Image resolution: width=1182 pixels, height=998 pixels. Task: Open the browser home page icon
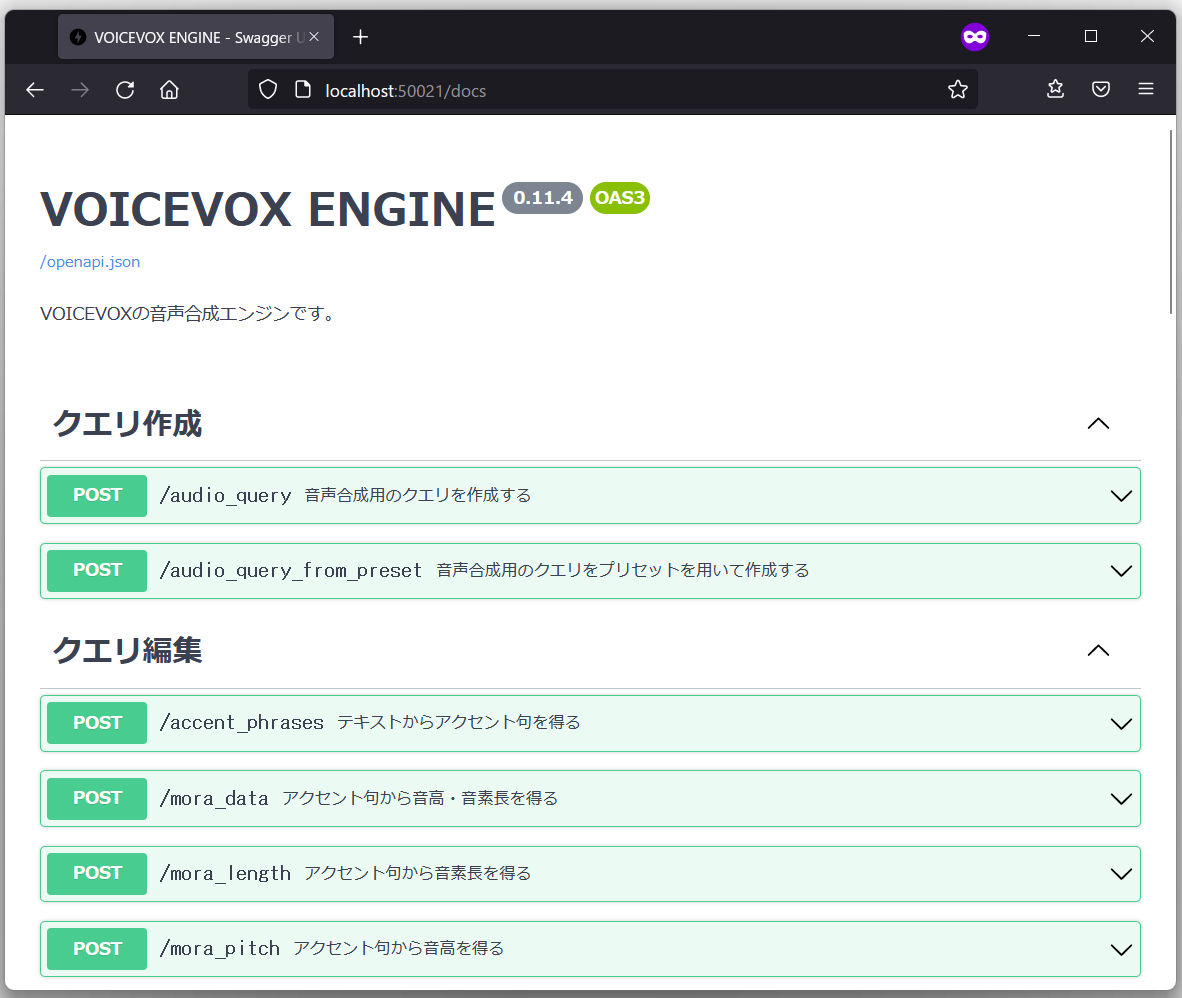(170, 90)
